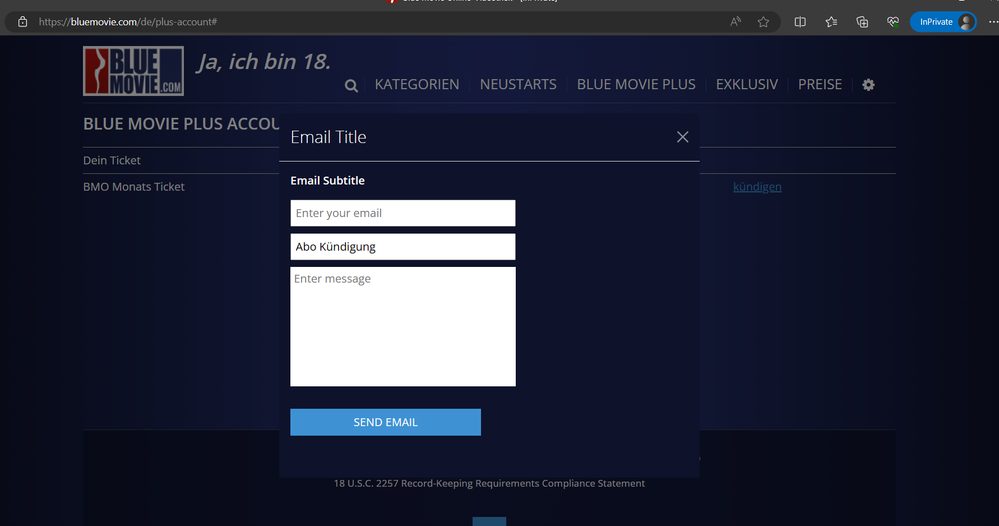Open Browser essentials heart icon
Viewport: 999px width, 526px height.
893,22
